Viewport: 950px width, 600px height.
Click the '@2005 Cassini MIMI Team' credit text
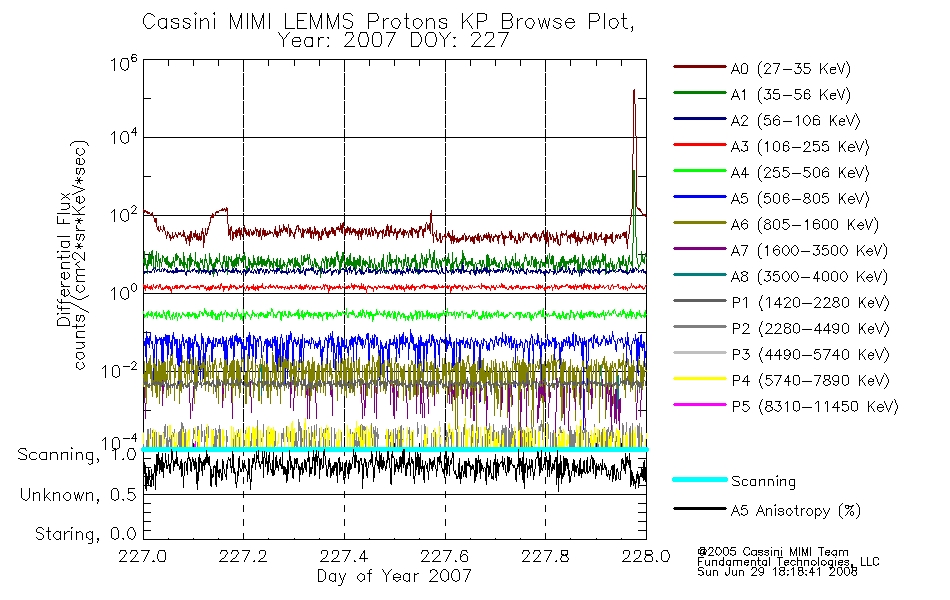(x=772, y=552)
